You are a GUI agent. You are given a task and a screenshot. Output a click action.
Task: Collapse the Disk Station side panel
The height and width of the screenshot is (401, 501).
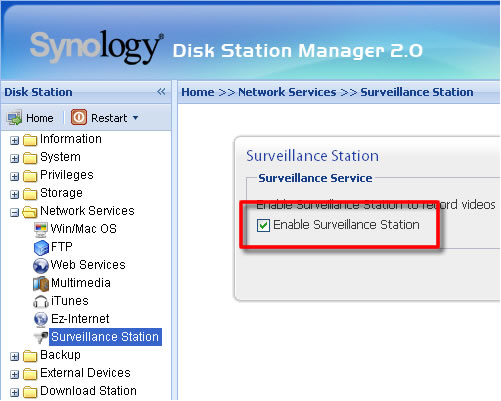point(161,92)
